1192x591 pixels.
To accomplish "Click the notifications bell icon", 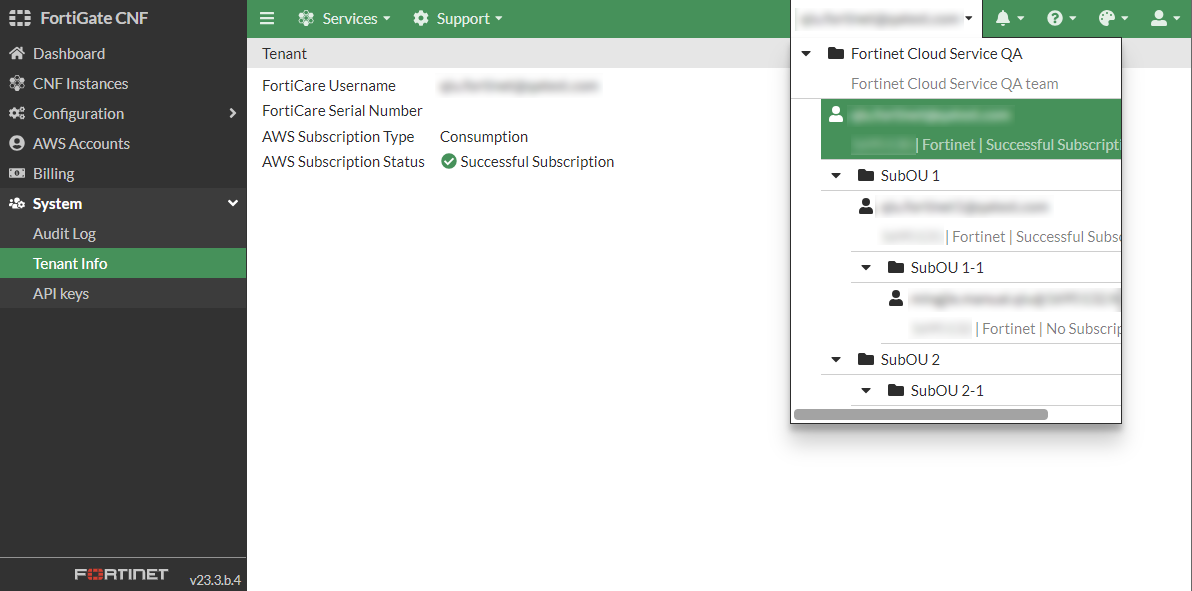I will click(x=1003, y=18).
